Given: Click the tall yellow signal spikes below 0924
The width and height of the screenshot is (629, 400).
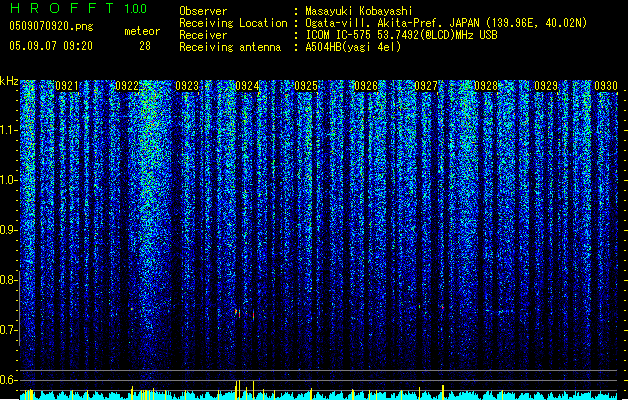Looking at the screenshot, I should pos(244,390).
